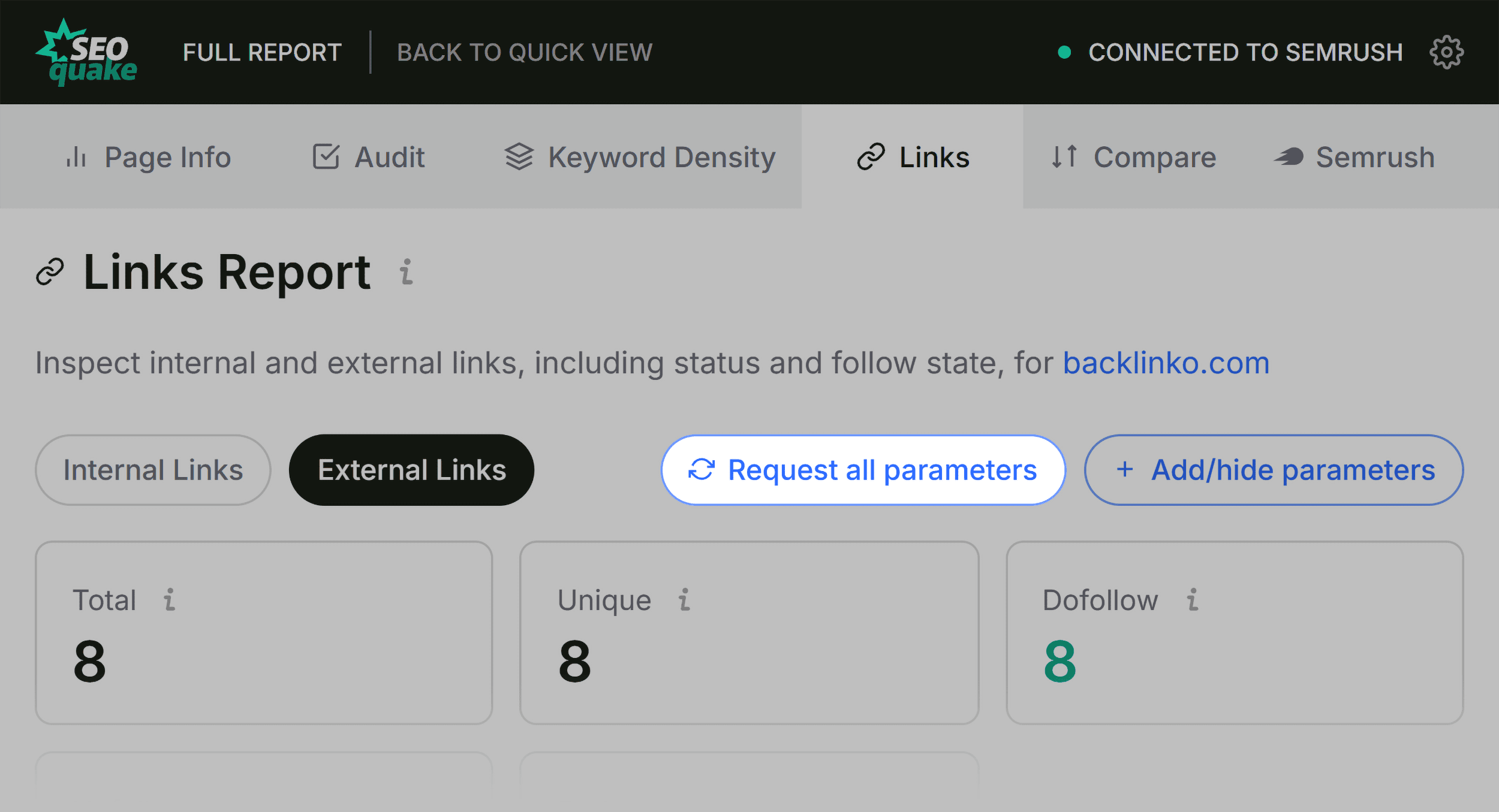Click the info icon next to Unique
This screenshot has width=1499, height=812.
tap(684, 599)
